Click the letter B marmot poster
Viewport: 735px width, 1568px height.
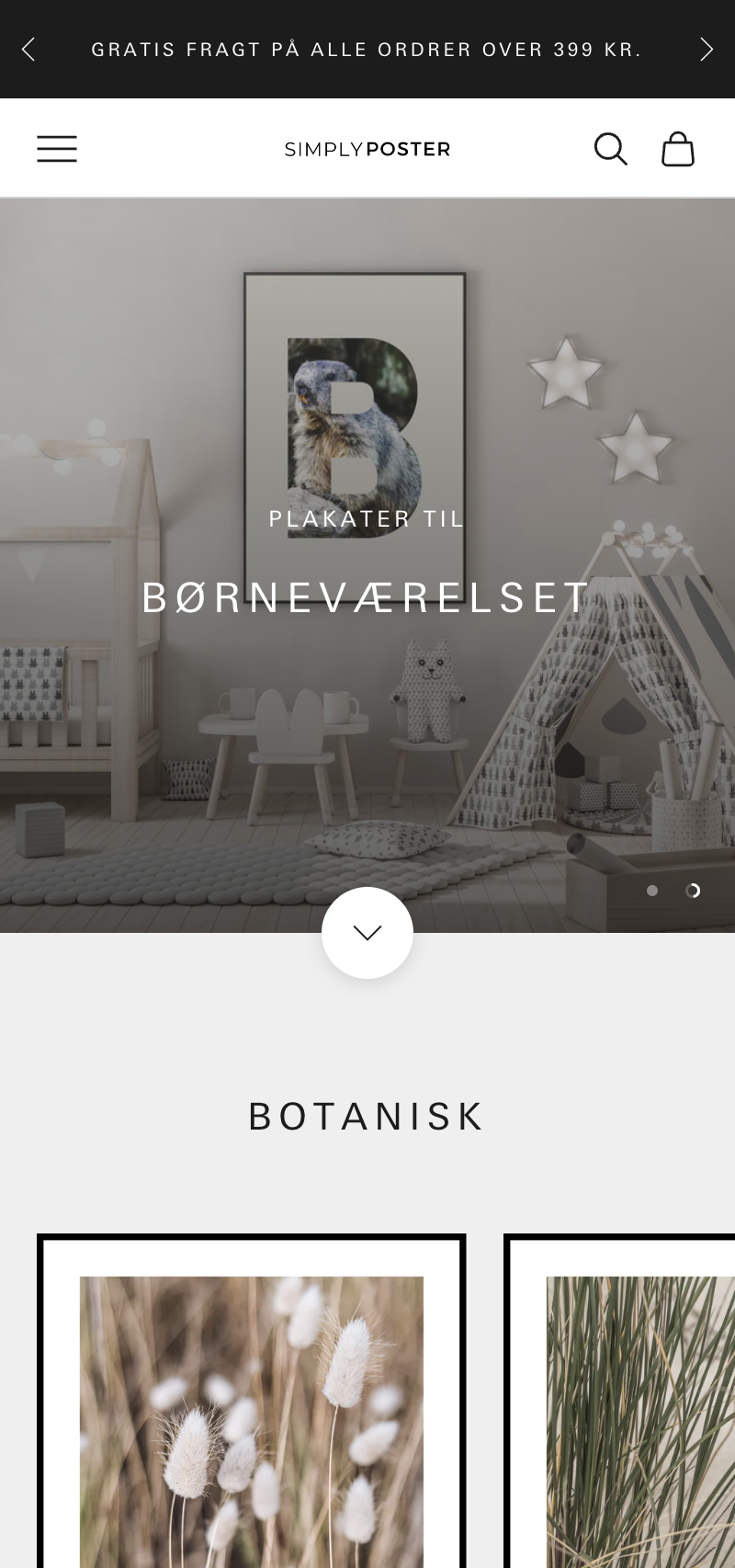point(355,436)
